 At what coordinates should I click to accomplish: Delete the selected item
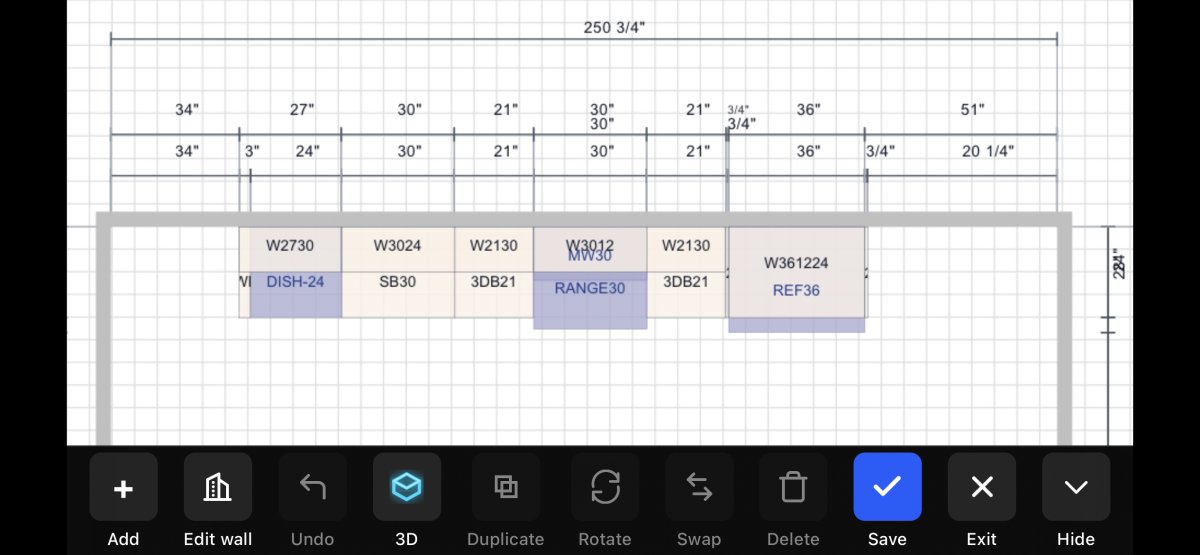point(793,487)
